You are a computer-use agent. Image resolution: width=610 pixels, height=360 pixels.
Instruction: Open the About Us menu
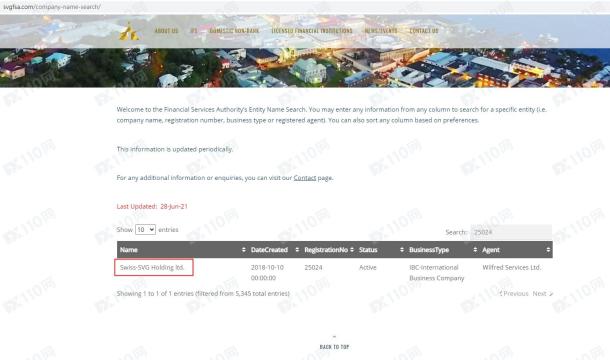[167, 31]
